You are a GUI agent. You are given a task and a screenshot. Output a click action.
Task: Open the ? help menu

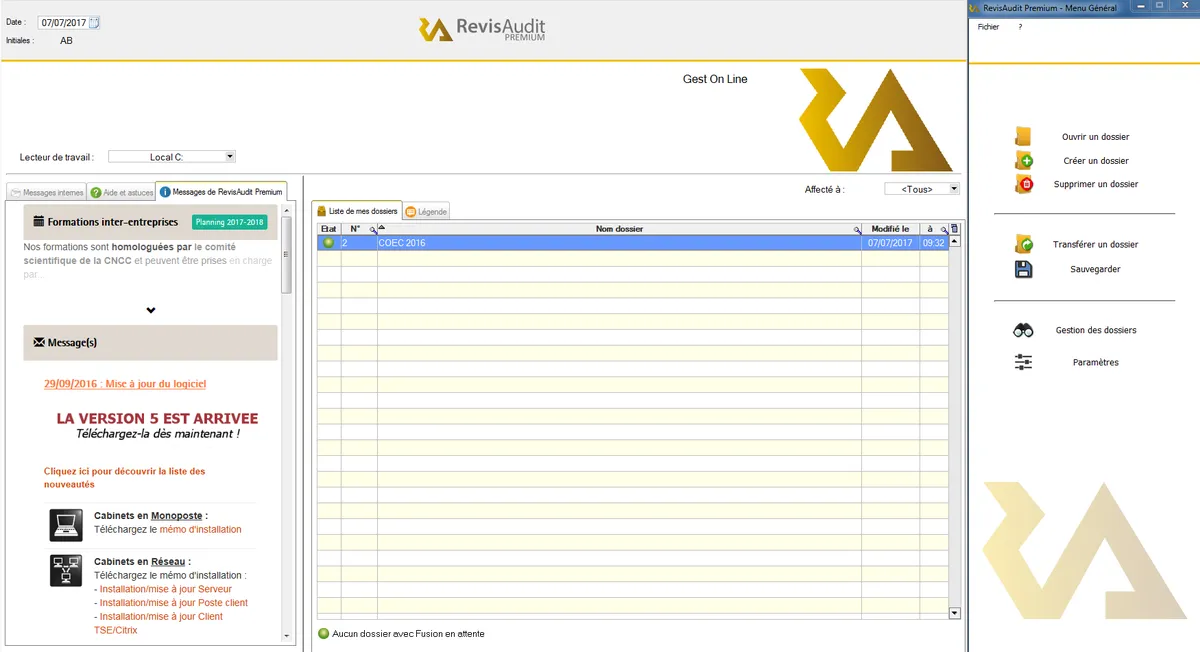(1020, 27)
